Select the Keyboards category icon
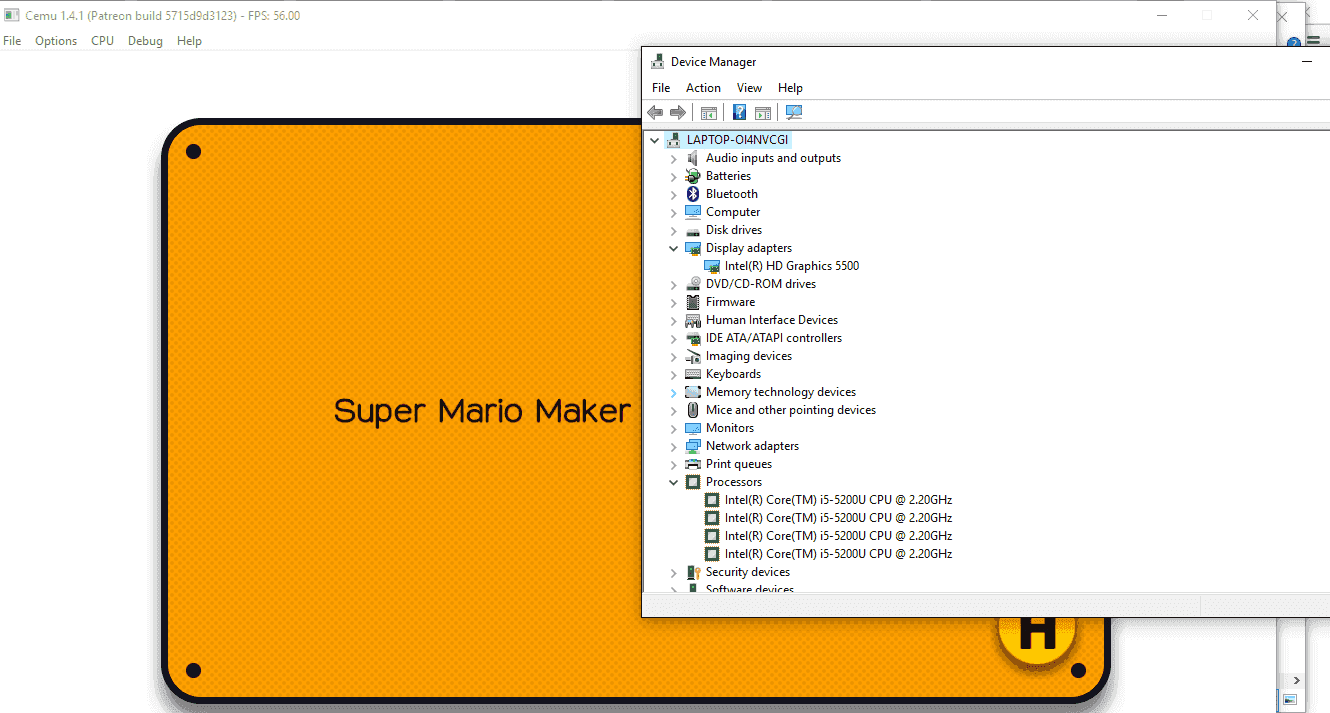The image size is (1330, 713). pyautogui.click(x=693, y=374)
